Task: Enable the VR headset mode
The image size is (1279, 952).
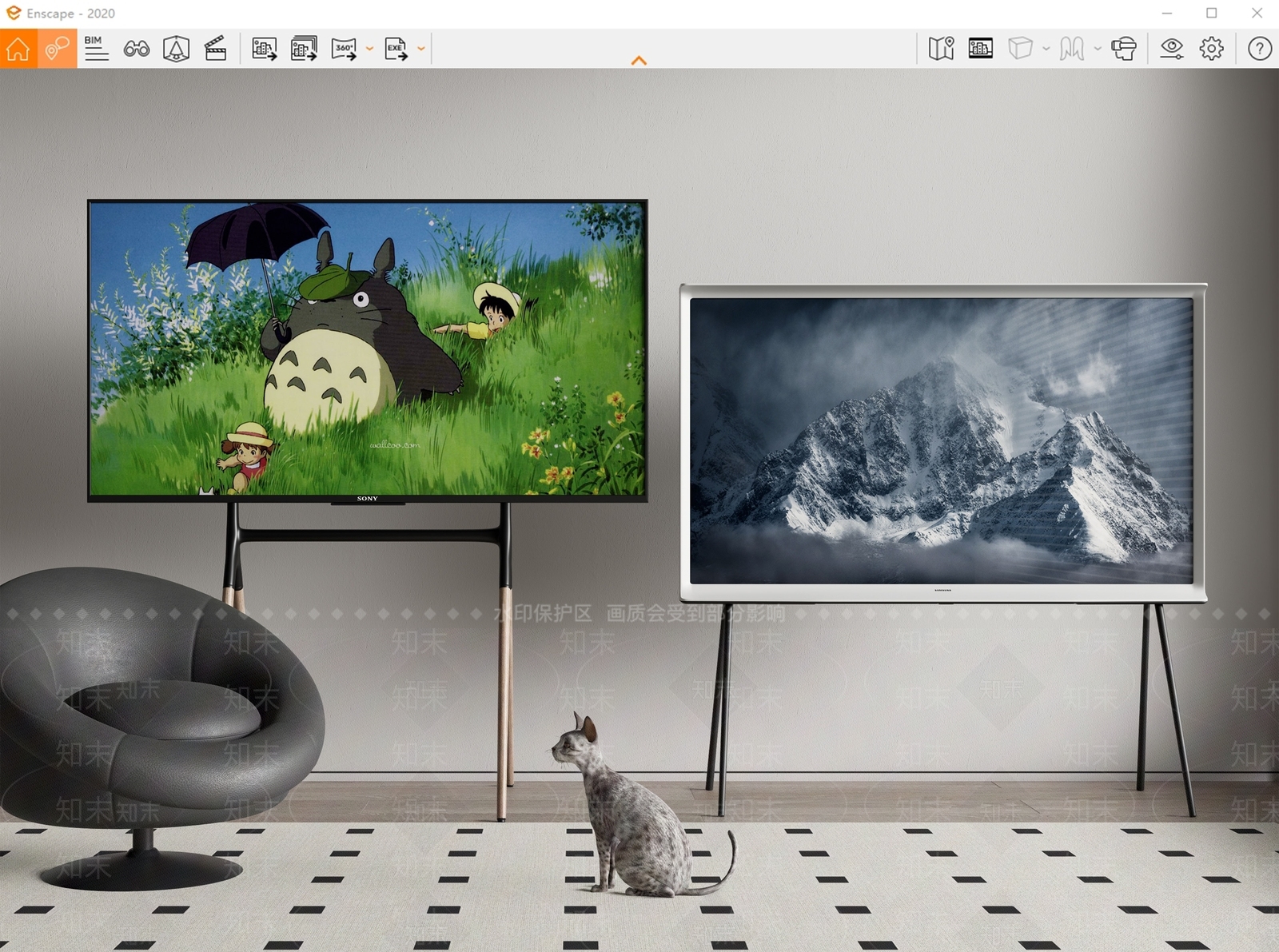Action: (x=1124, y=49)
